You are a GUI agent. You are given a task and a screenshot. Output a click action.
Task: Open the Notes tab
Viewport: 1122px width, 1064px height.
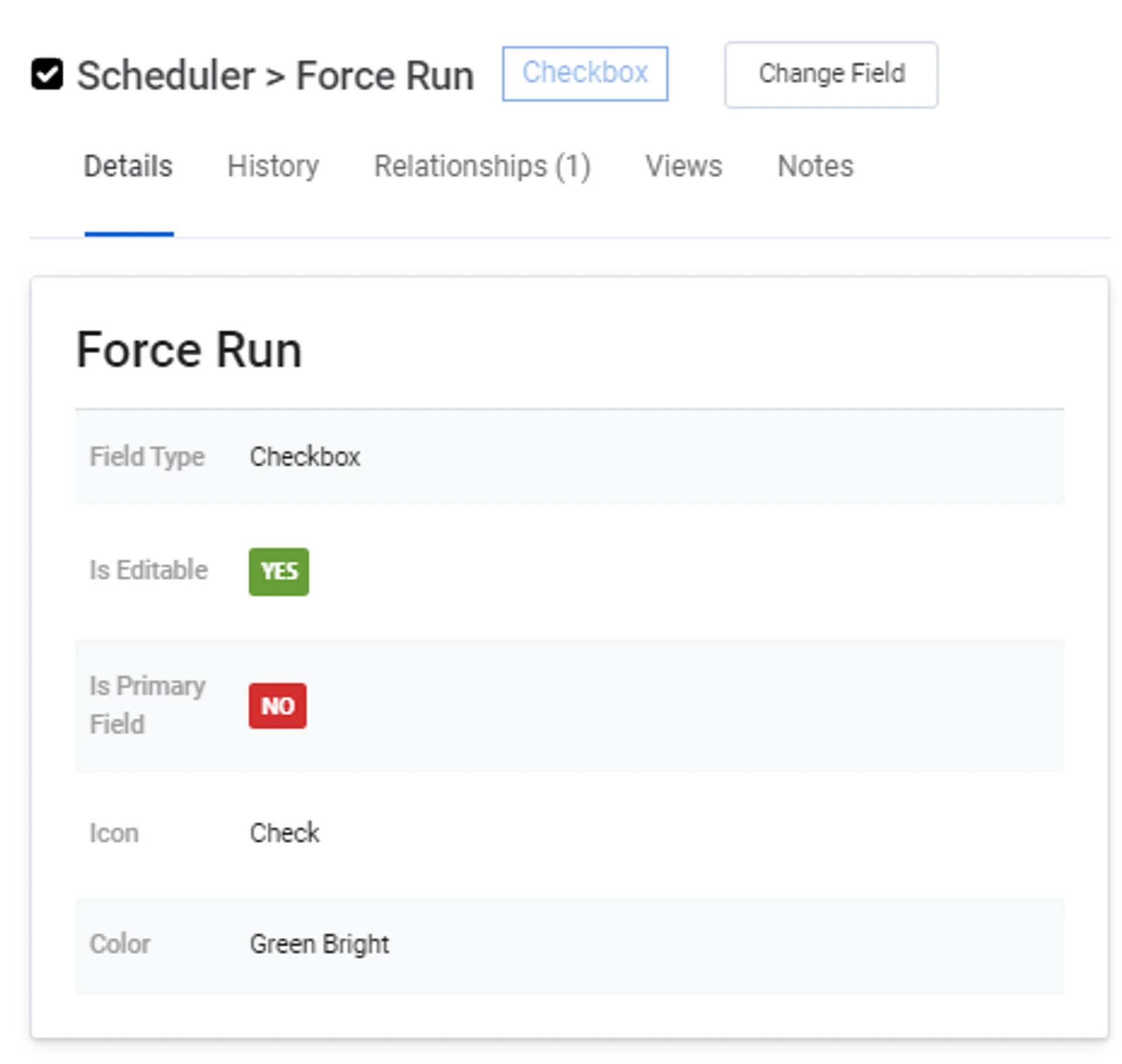coord(815,166)
